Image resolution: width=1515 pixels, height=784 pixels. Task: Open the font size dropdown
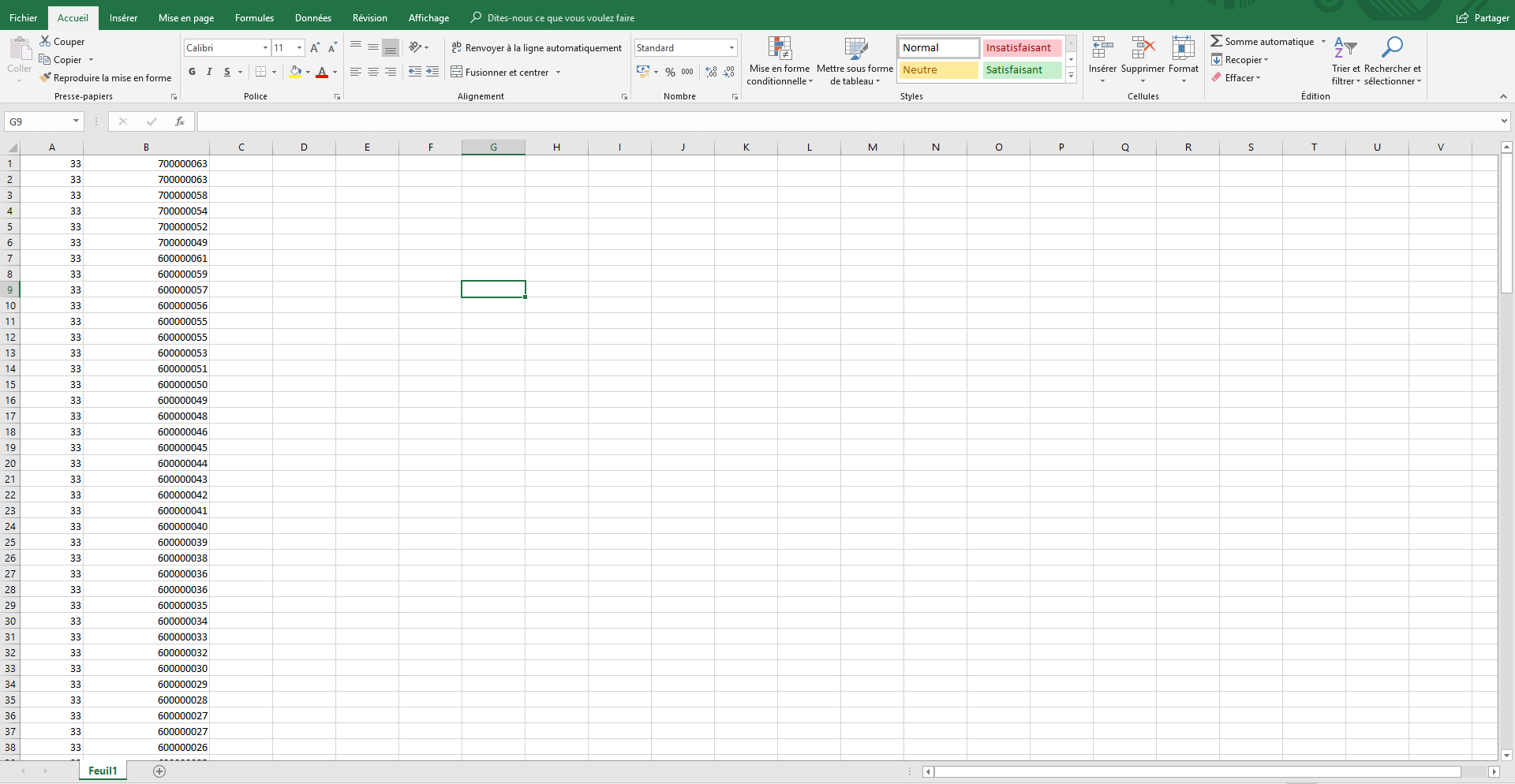[x=299, y=48]
